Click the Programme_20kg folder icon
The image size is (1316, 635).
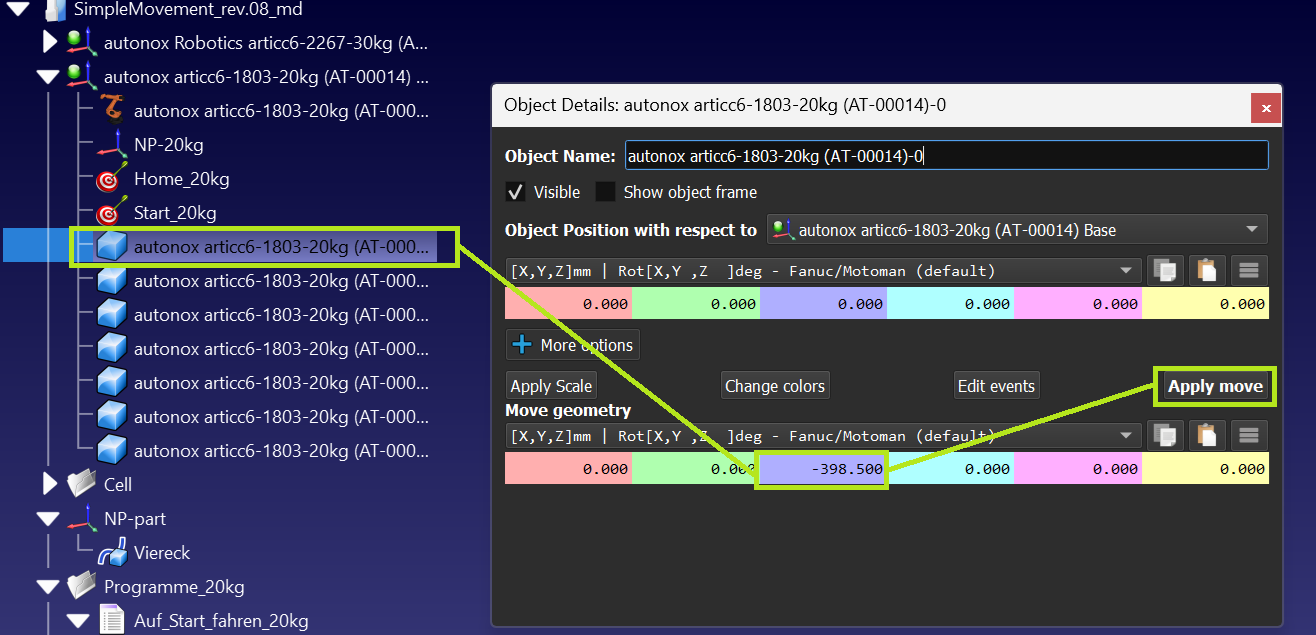pos(81,586)
